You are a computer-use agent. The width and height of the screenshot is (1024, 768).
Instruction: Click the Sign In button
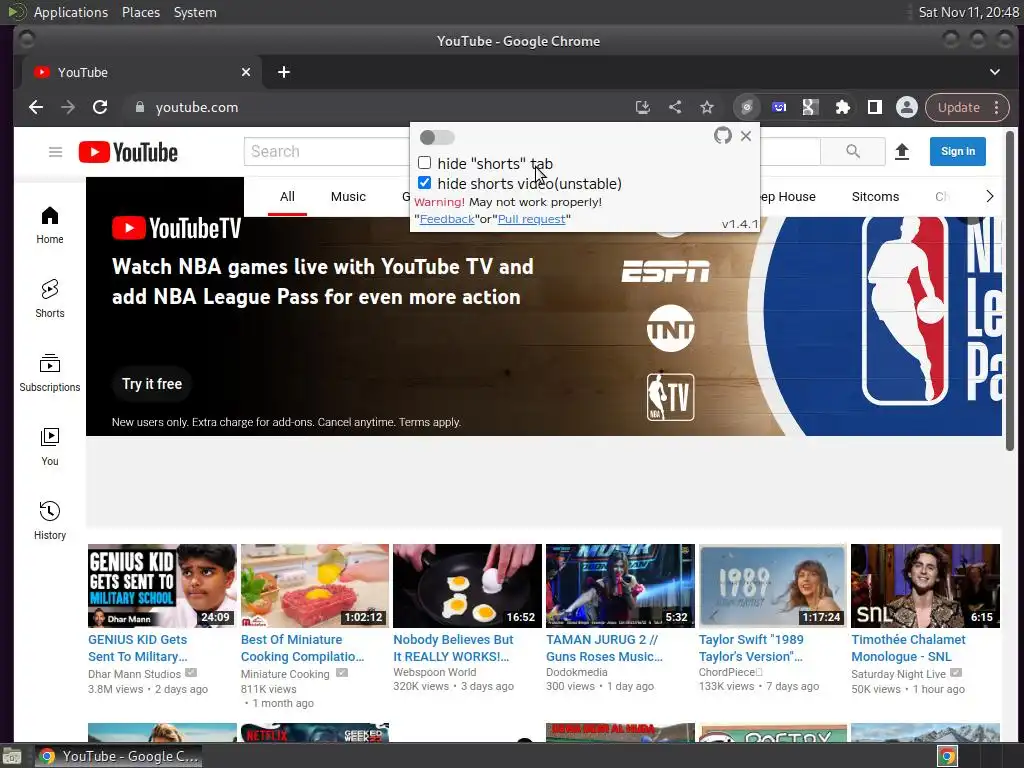coord(957,152)
